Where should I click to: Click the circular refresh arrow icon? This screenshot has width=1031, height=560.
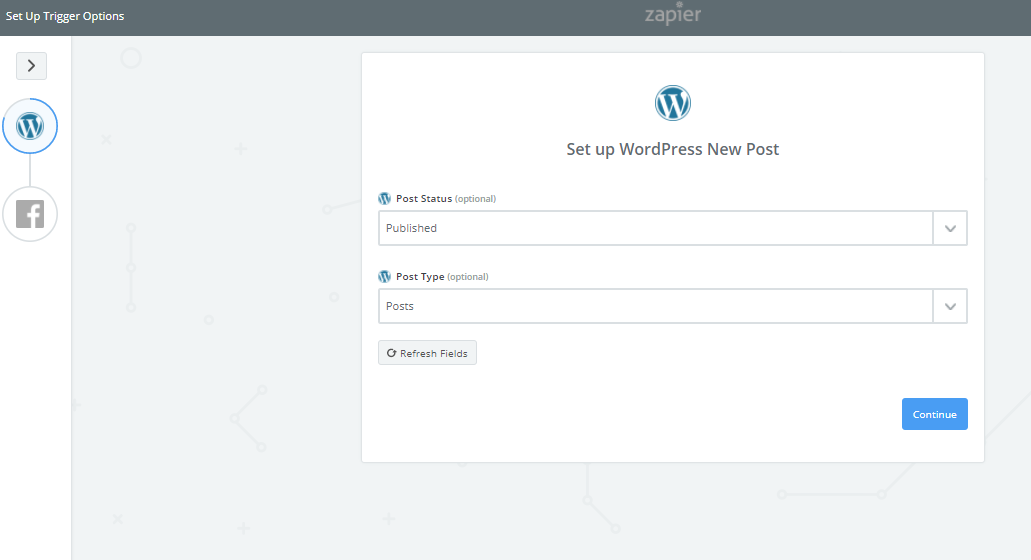391,353
